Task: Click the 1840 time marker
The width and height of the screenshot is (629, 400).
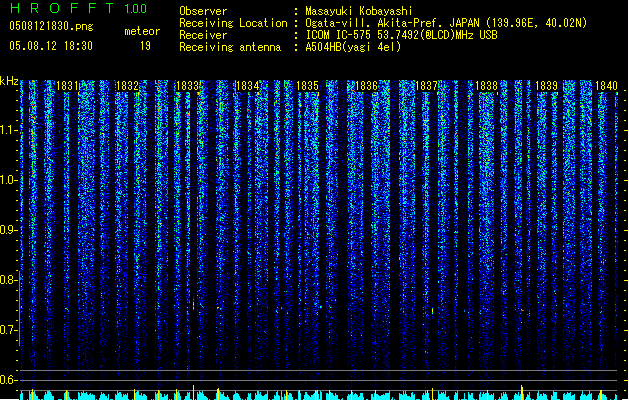Action: [606, 86]
